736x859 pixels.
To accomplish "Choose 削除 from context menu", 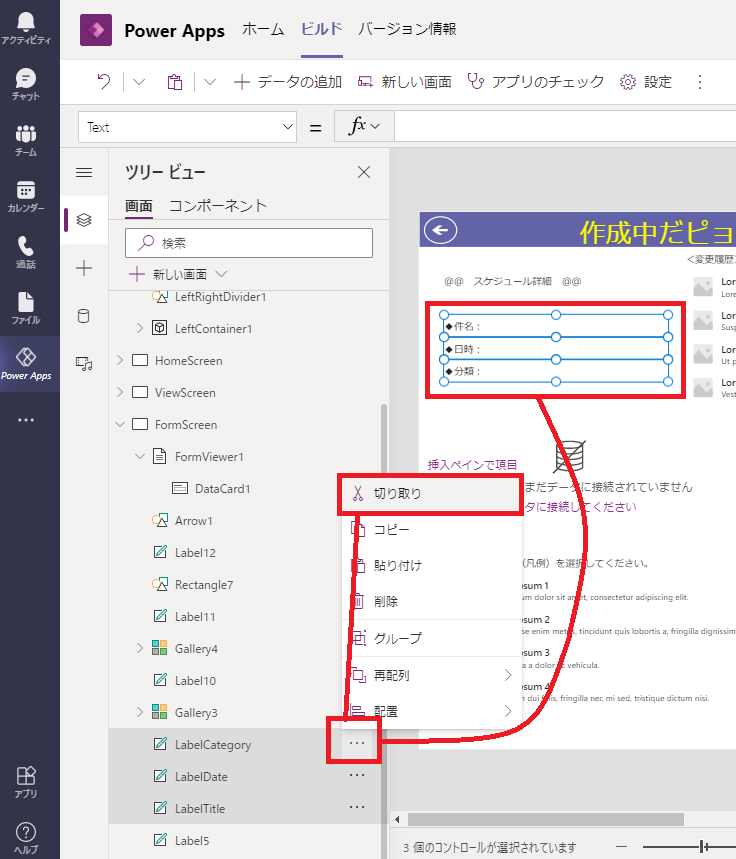I will (x=431, y=602).
